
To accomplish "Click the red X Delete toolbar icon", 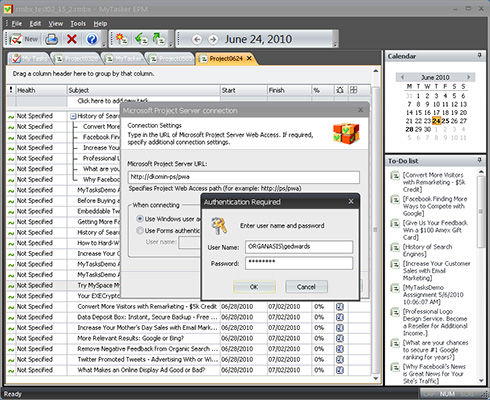I will [x=72, y=39].
